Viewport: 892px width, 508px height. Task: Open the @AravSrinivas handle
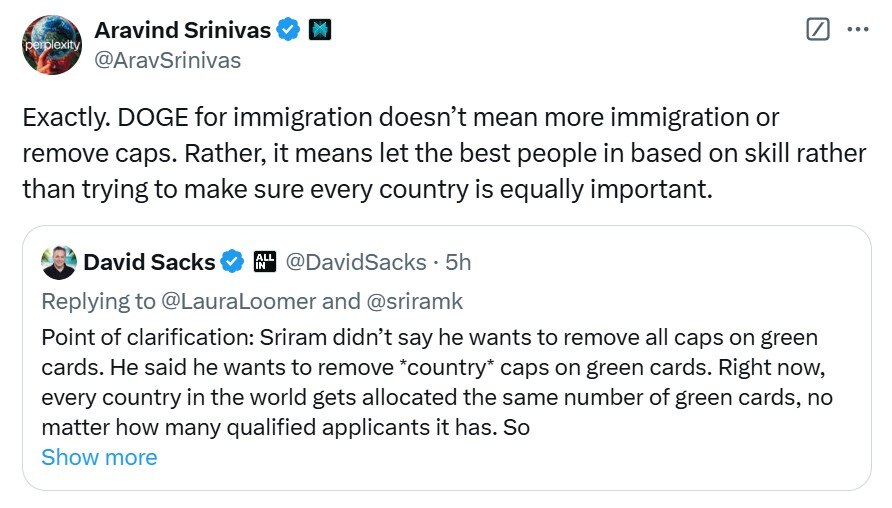[x=167, y=60]
